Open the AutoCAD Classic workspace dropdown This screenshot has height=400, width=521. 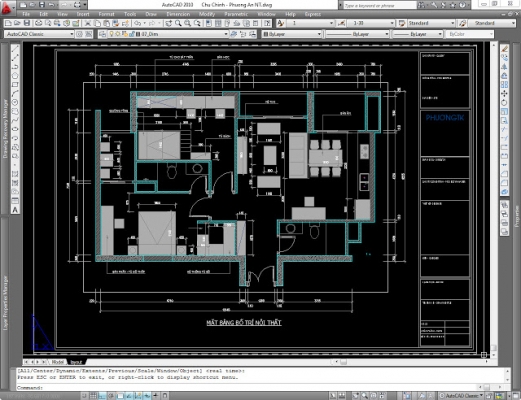tap(39, 34)
